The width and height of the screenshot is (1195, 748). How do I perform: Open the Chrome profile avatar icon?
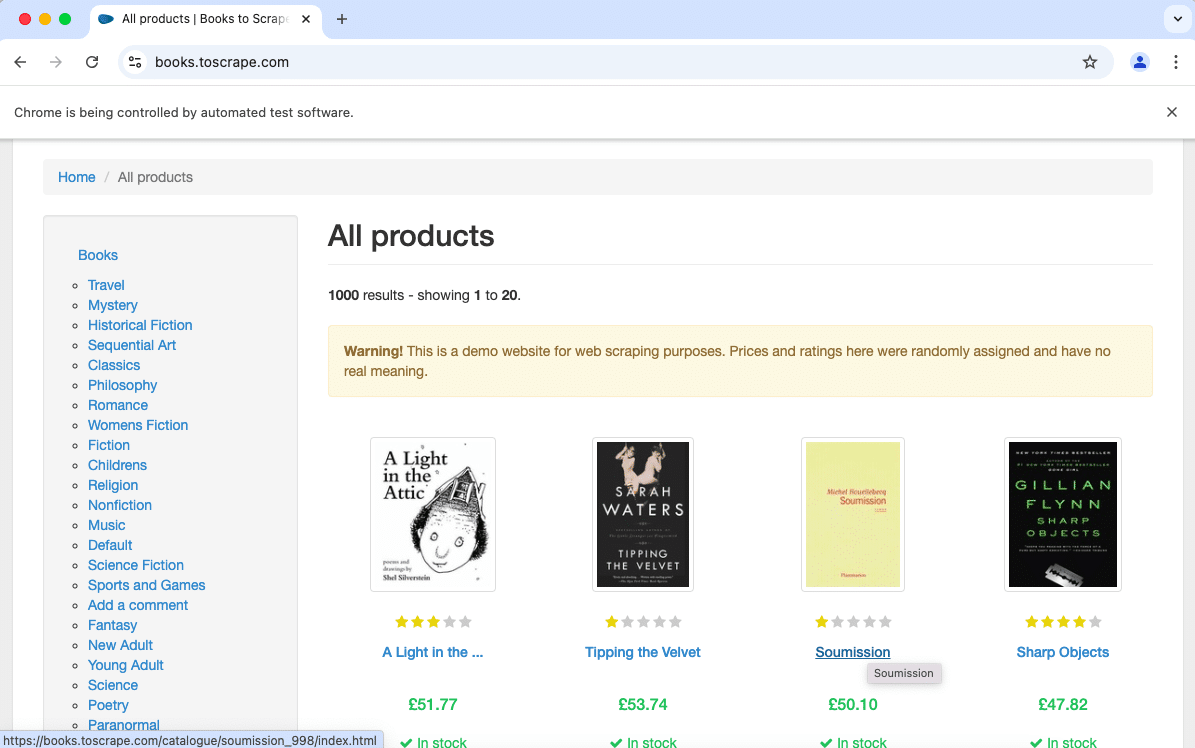tap(1139, 62)
